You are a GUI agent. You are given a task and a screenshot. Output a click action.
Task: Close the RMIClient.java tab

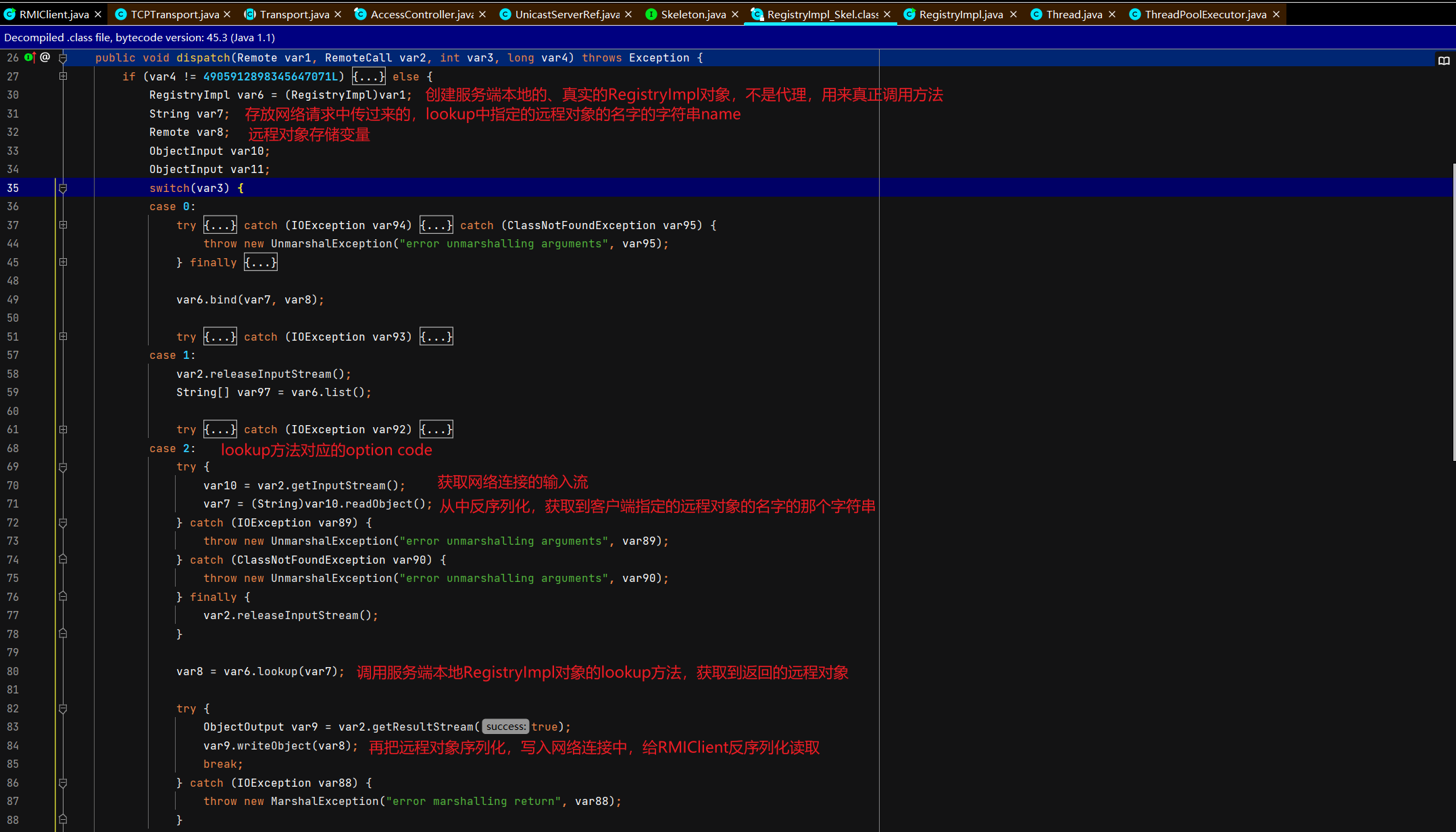(98, 14)
